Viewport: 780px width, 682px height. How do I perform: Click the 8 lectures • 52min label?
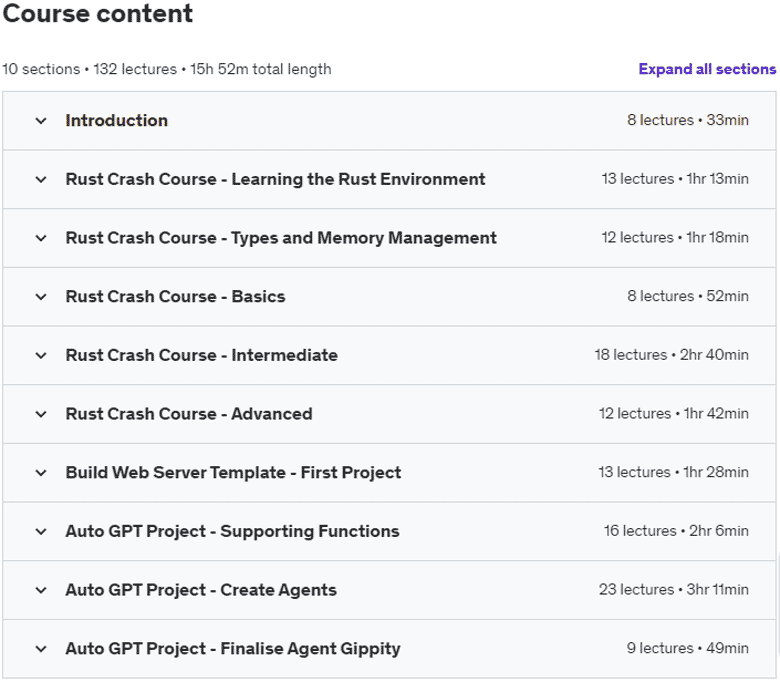point(687,296)
